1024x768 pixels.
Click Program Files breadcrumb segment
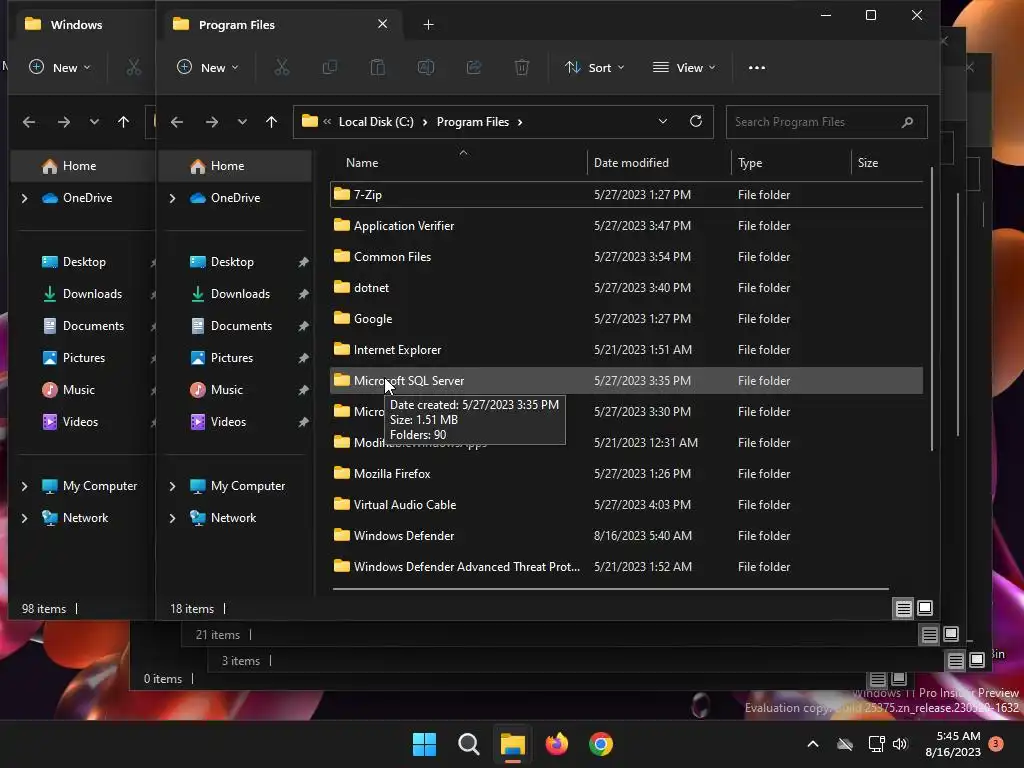473,121
